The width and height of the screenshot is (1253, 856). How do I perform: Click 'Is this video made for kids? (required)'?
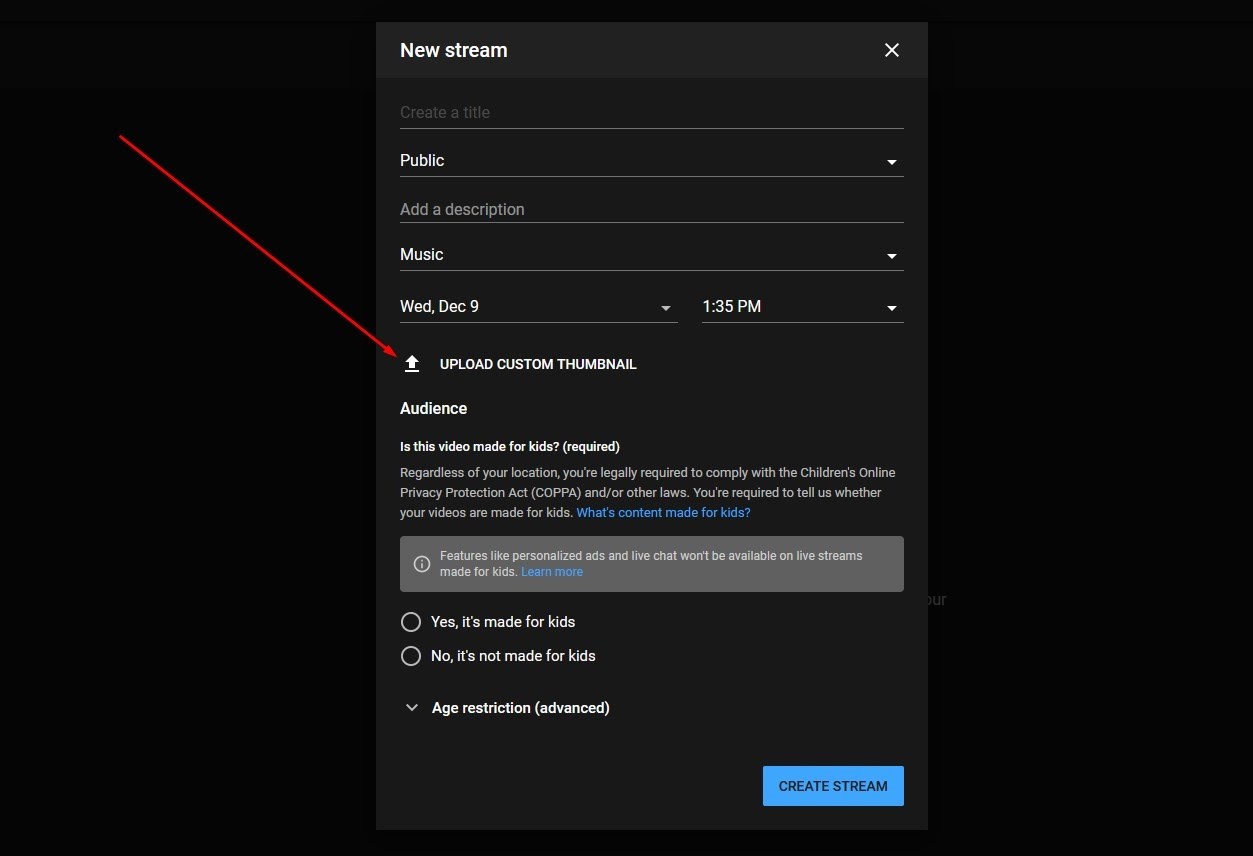click(x=510, y=446)
